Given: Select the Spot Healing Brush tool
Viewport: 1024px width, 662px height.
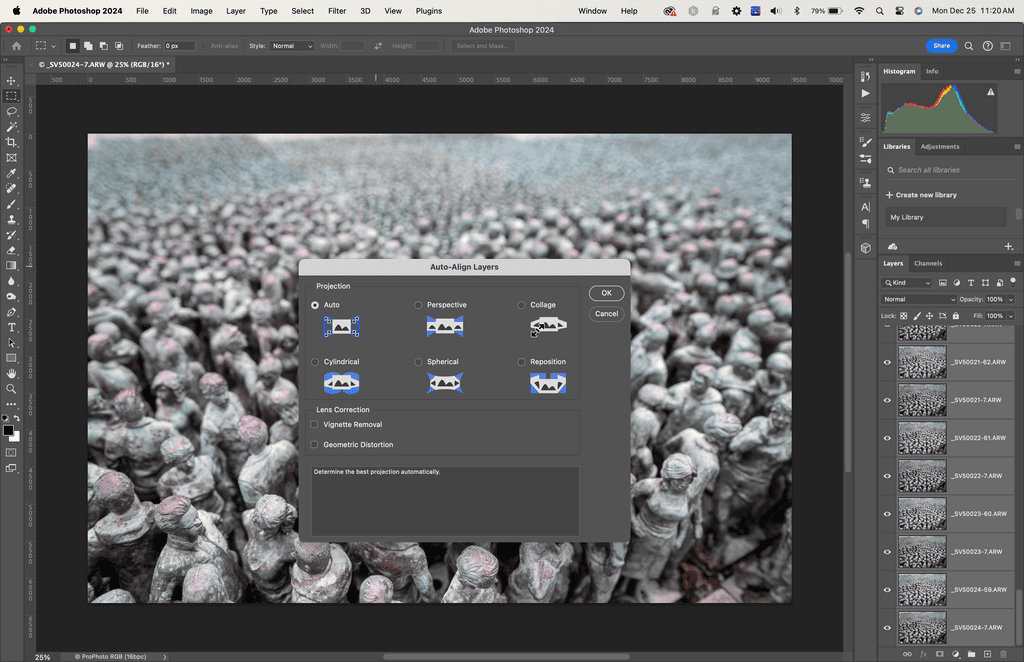Looking at the screenshot, I should pyautogui.click(x=11, y=189).
